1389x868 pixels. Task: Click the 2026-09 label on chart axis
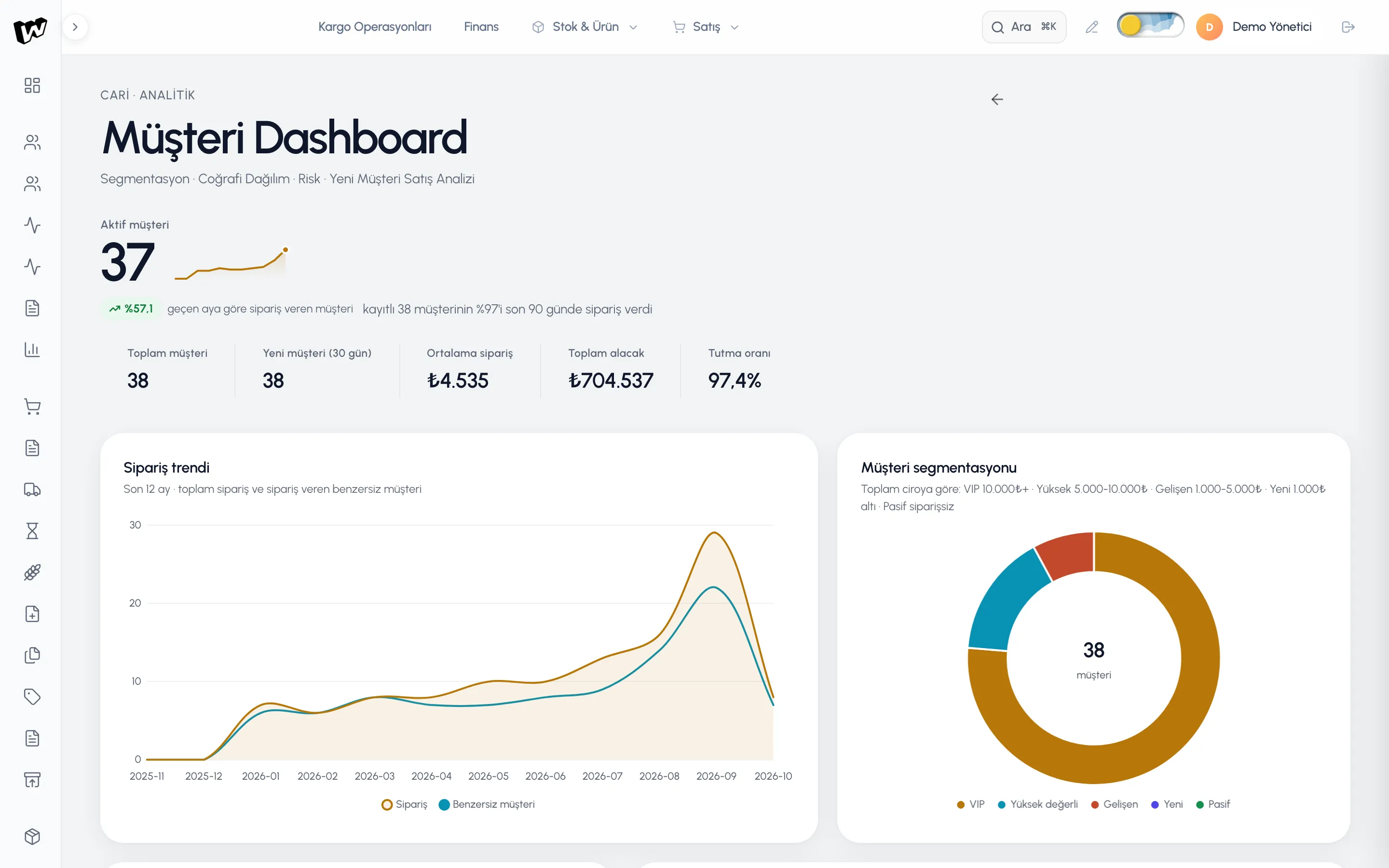coord(716,776)
